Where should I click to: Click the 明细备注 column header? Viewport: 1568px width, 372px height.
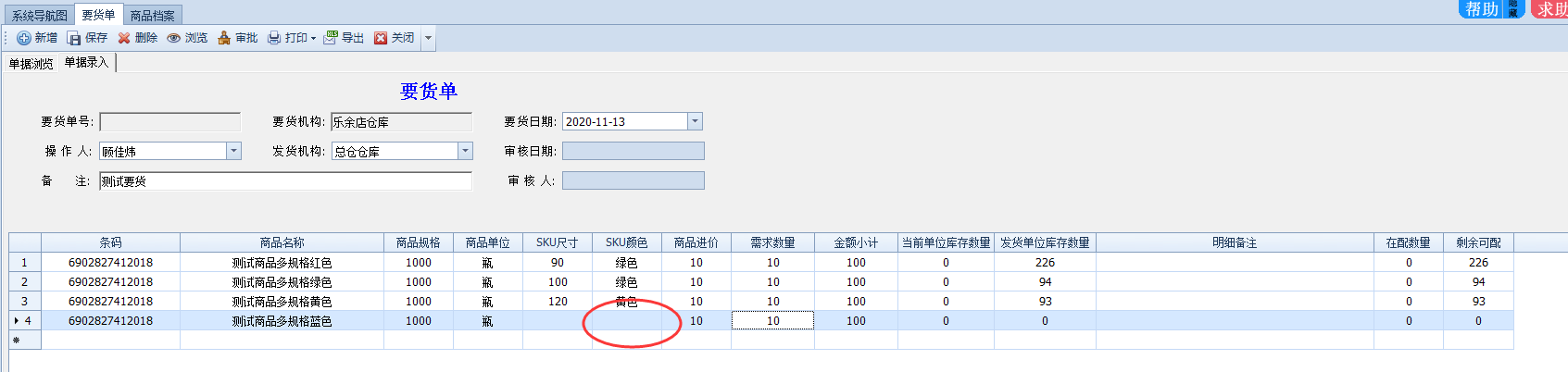pos(1236,242)
